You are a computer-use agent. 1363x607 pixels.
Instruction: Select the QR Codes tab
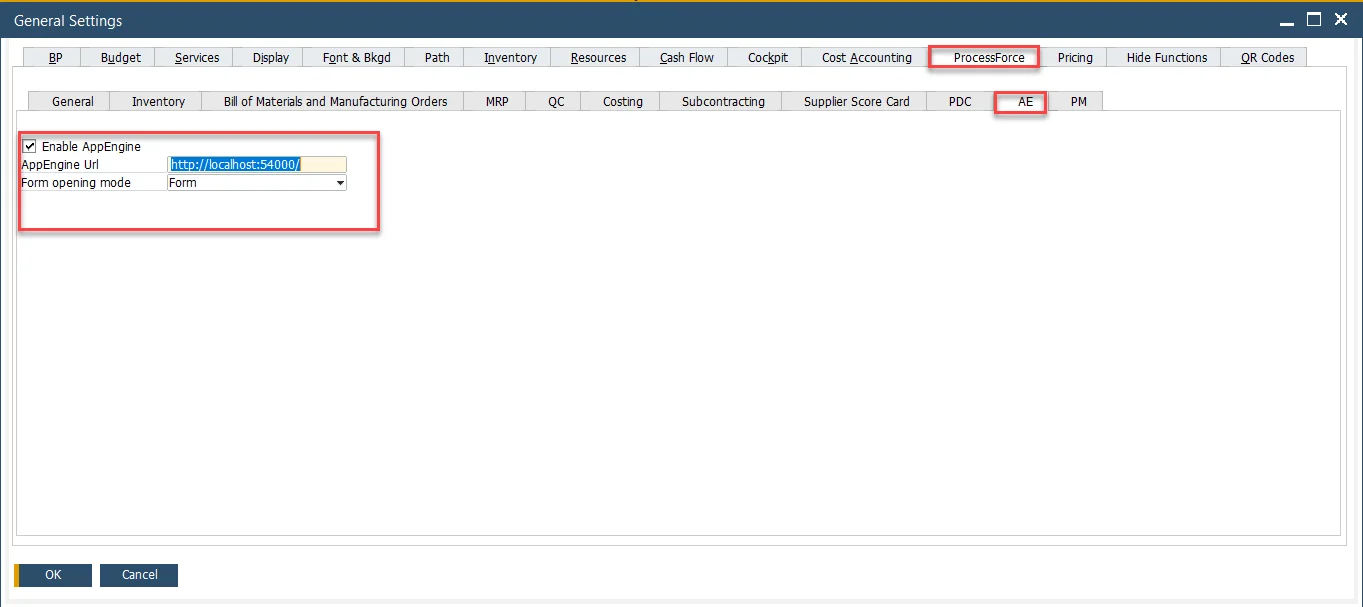click(1267, 57)
